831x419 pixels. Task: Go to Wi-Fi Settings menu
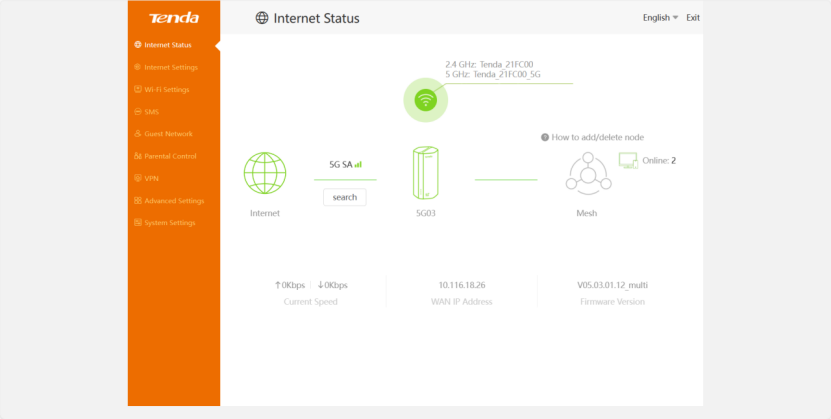click(x=166, y=90)
